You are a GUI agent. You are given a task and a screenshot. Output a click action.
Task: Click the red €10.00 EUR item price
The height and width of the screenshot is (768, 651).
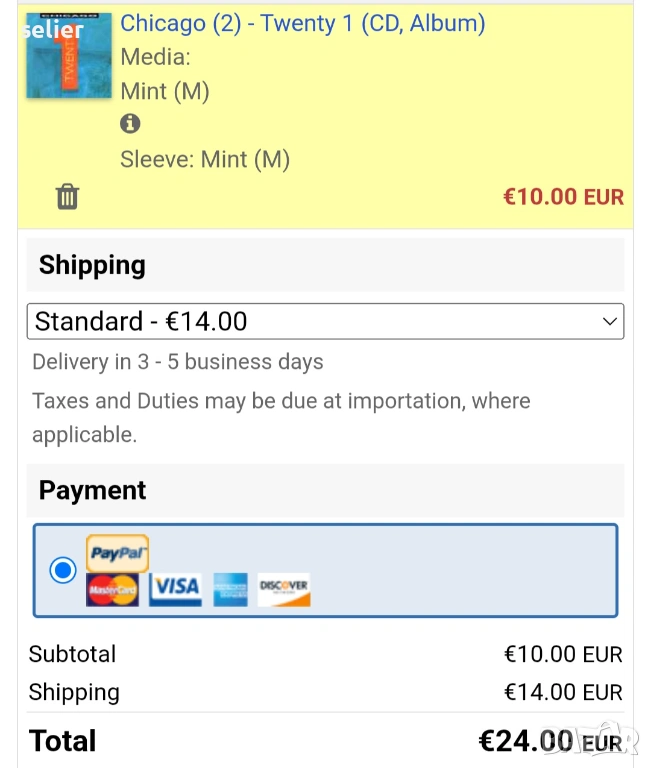(563, 196)
